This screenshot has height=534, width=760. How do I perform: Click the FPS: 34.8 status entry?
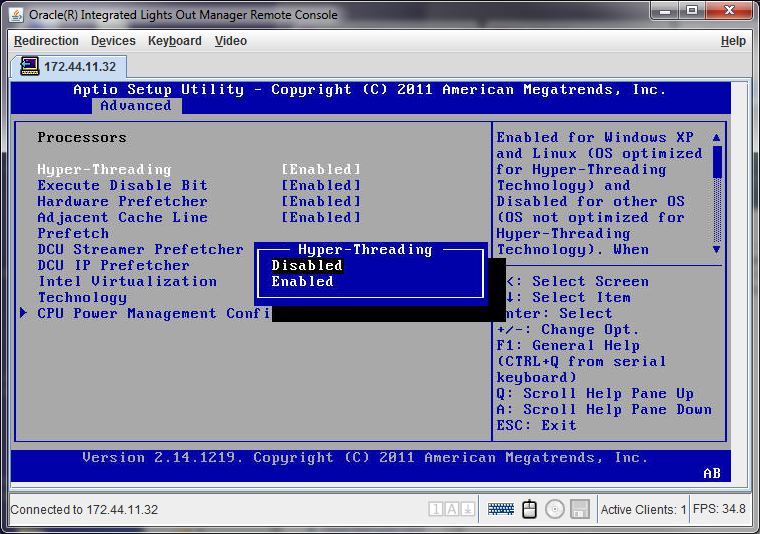[719, 509]
